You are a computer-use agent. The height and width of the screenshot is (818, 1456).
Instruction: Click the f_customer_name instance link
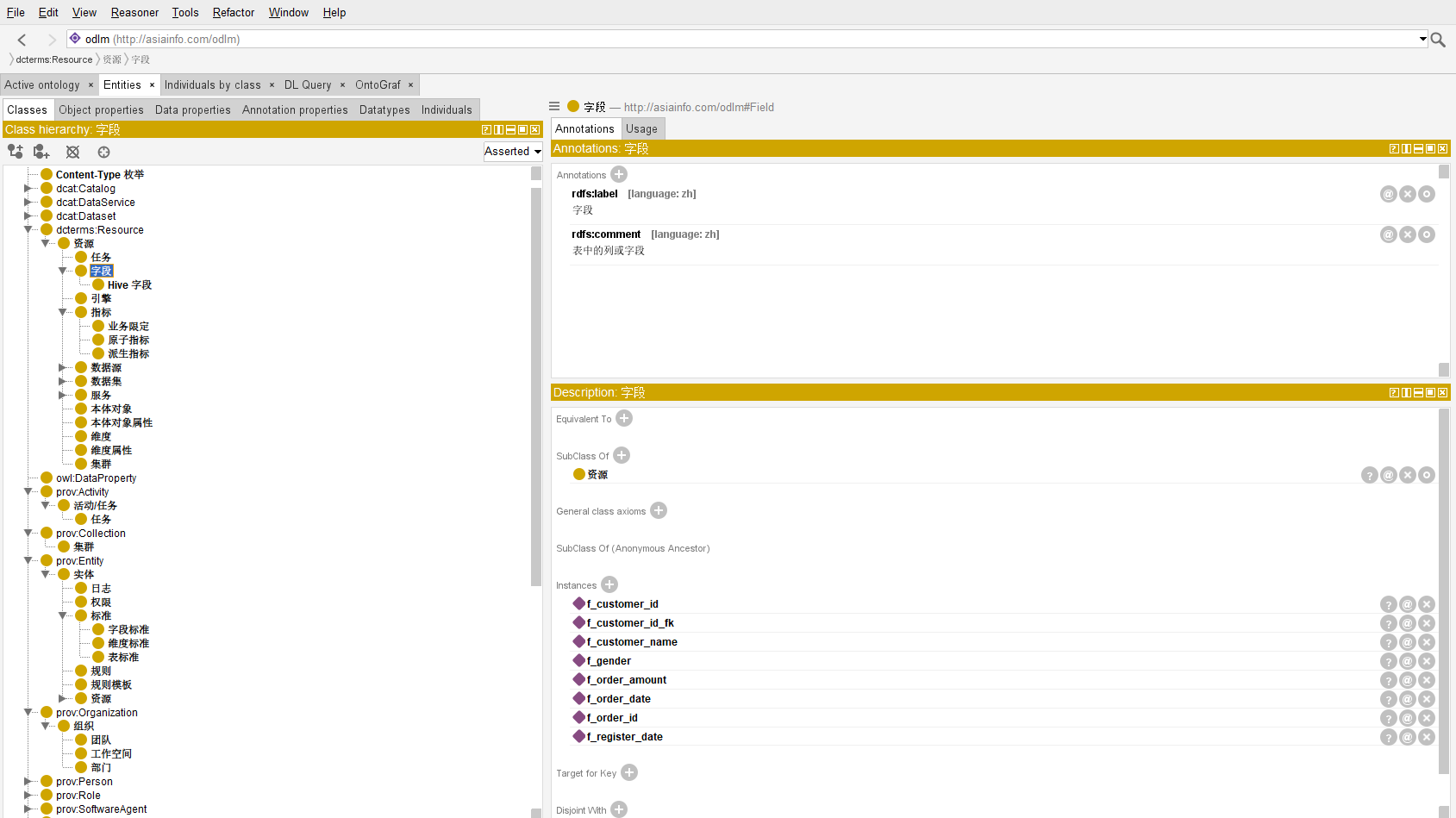631,642
